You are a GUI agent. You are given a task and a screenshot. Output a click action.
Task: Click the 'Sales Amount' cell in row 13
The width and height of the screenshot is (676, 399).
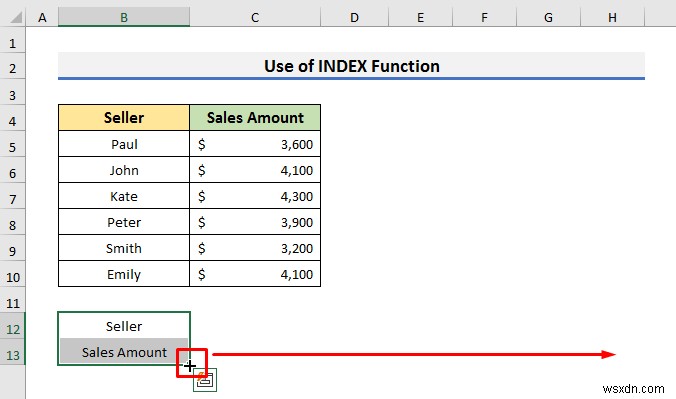[x=124, y=352]
